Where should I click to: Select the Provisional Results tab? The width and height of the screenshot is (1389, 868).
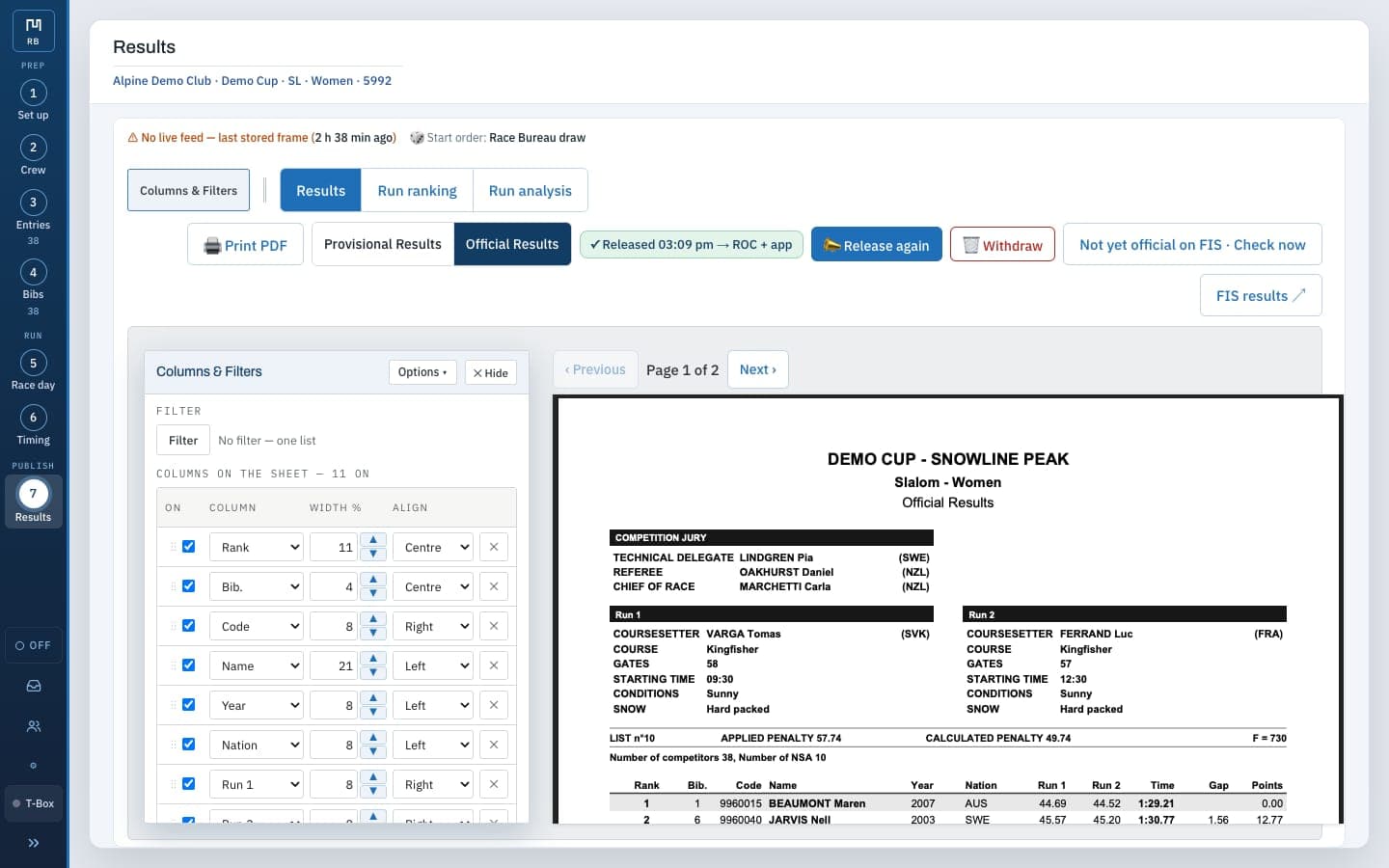[383, 244]
